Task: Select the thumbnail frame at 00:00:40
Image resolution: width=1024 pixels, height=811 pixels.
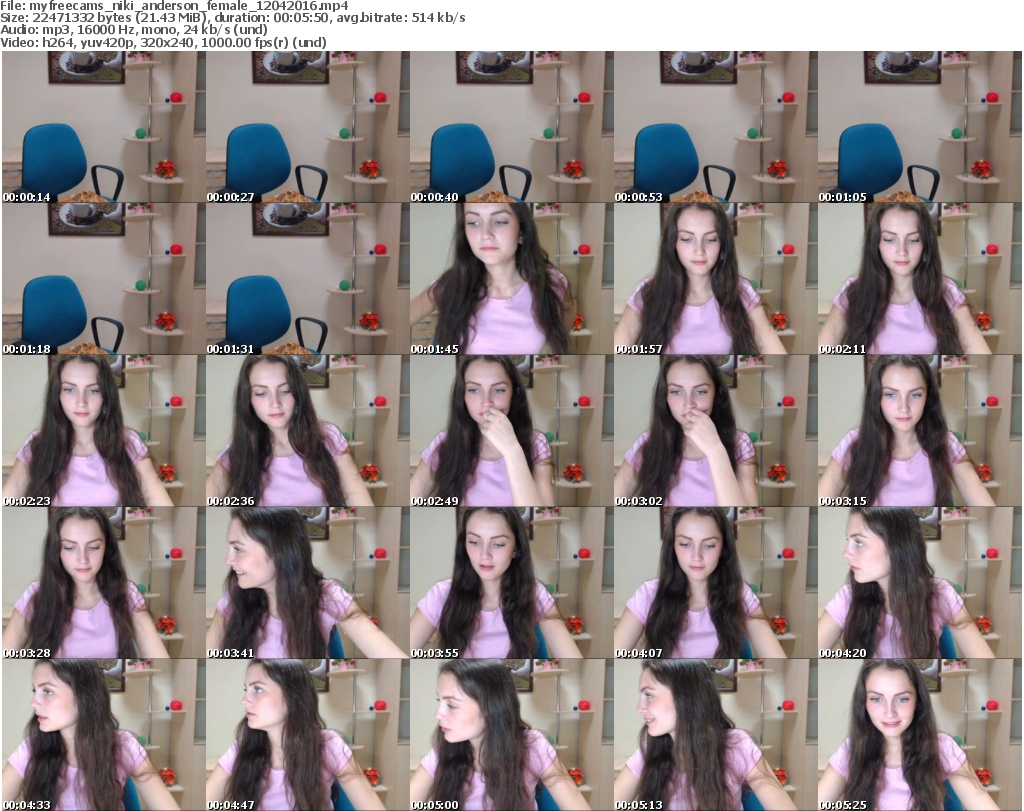Action: point(511,127)
